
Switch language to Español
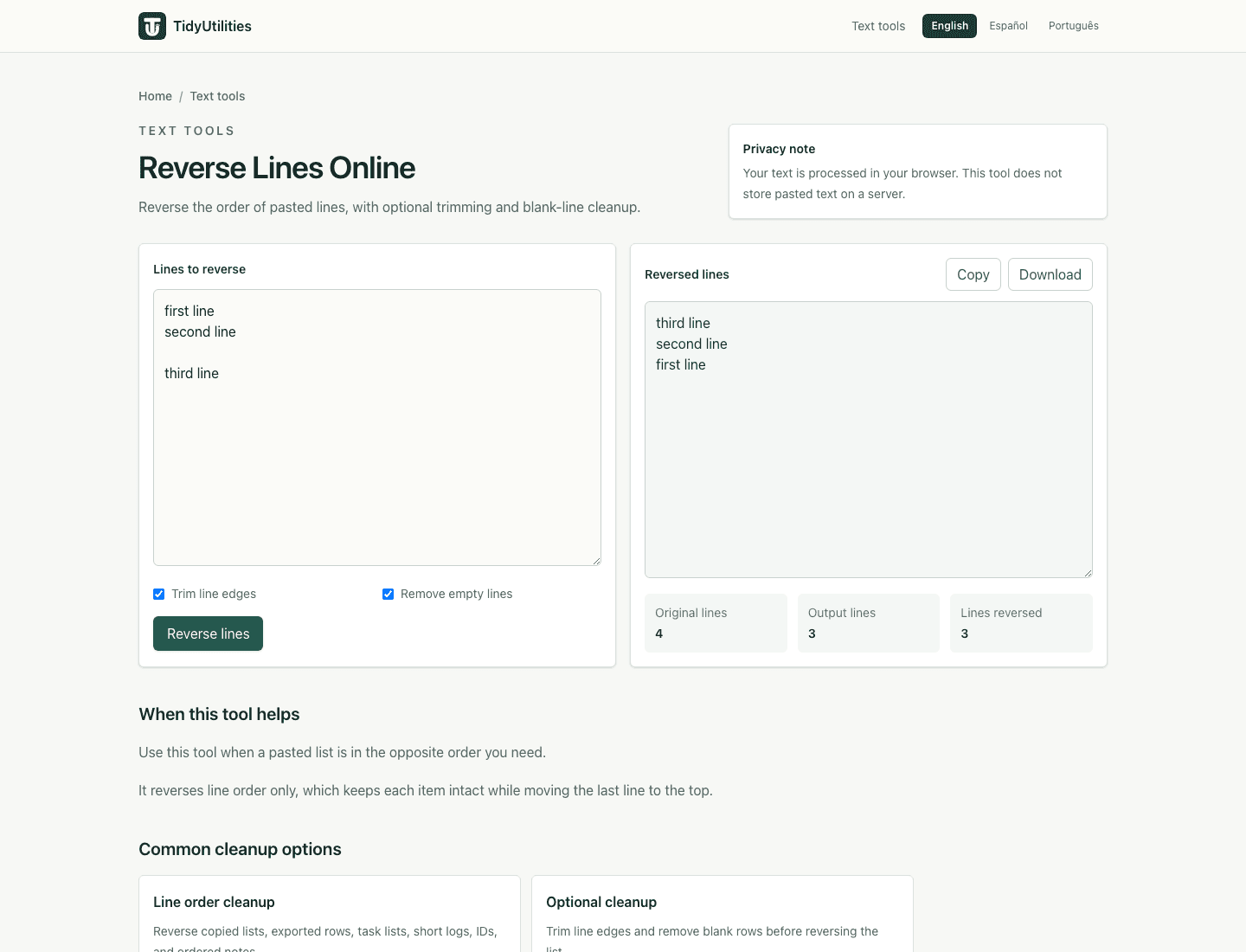click(x=1008, y=26)
